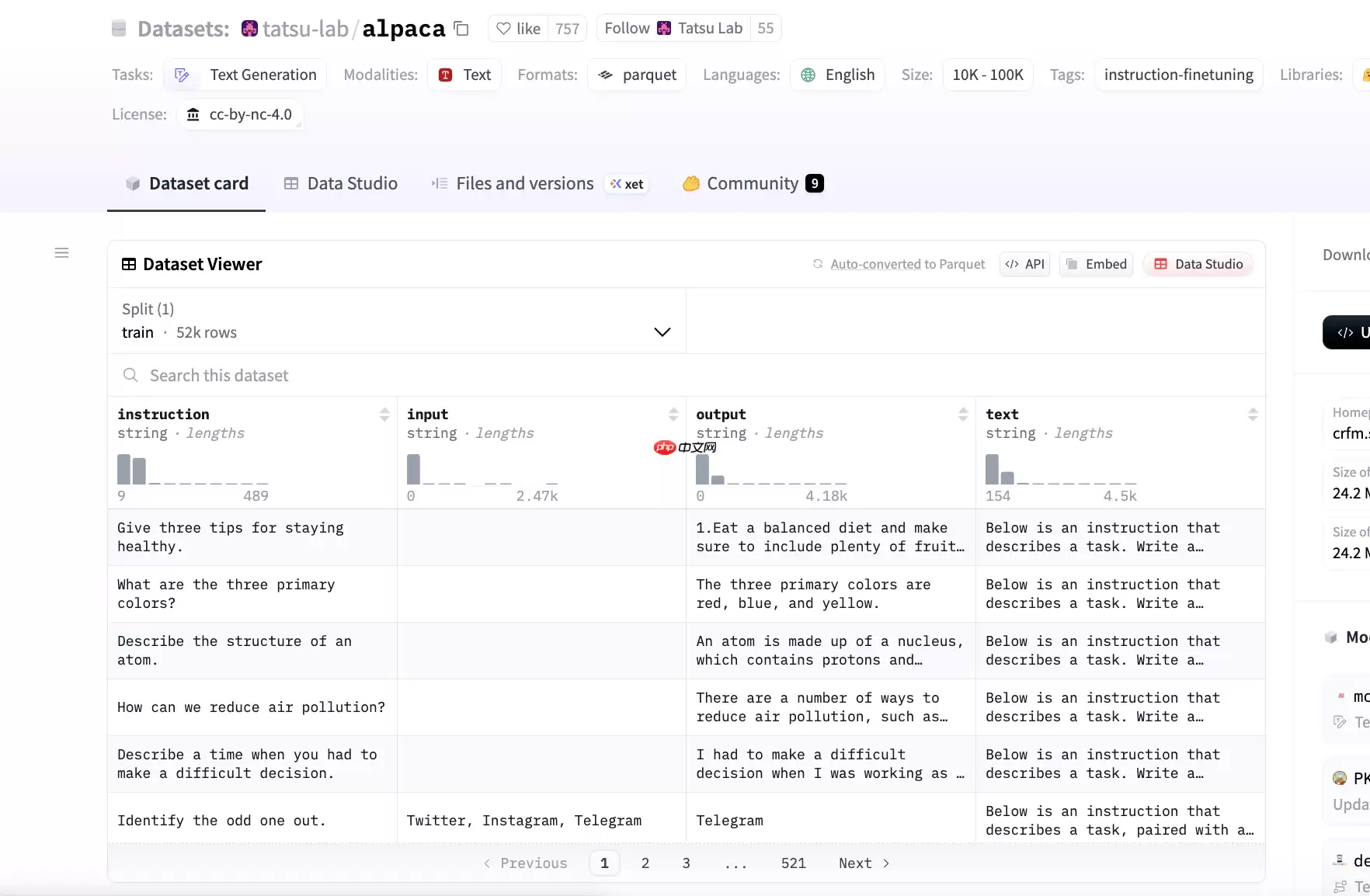Click the heart like button
This screenshot has height=896, width=1370.
(518, 29)
